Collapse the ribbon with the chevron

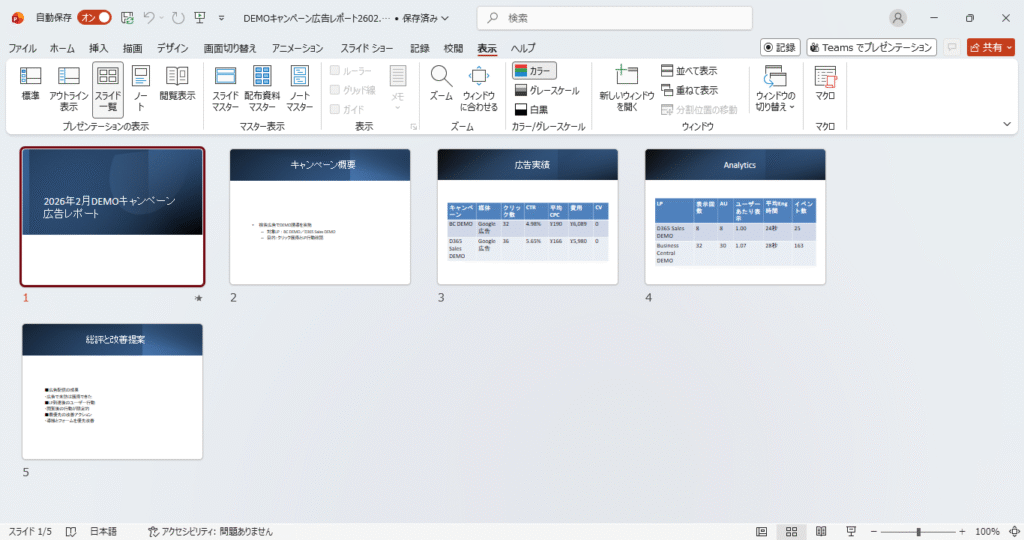pos(1007,124)
